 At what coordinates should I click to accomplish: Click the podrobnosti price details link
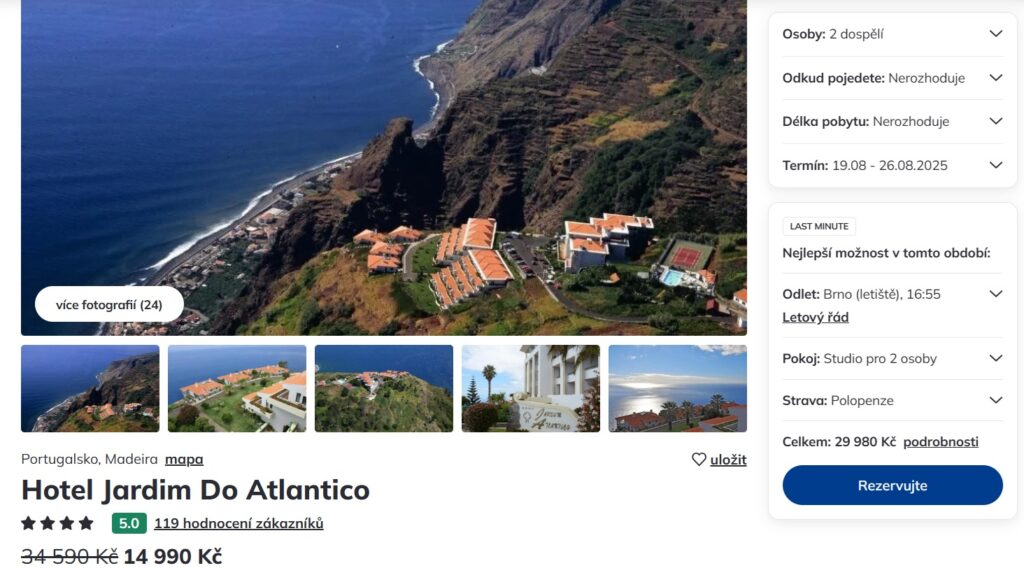940,442
